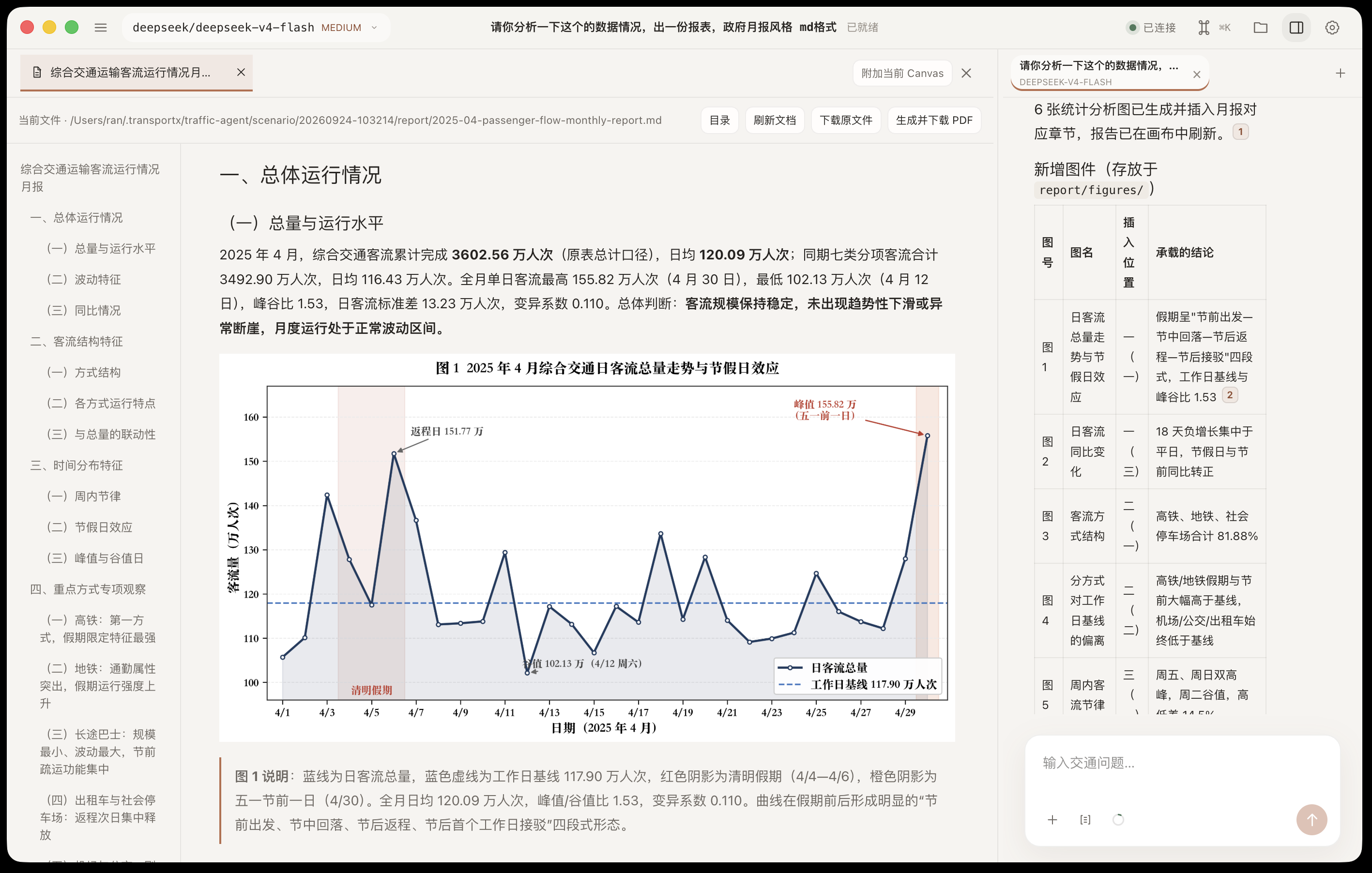Open the folder icon in top bar
The image size is (1372, 873).
click(1260, 27)
